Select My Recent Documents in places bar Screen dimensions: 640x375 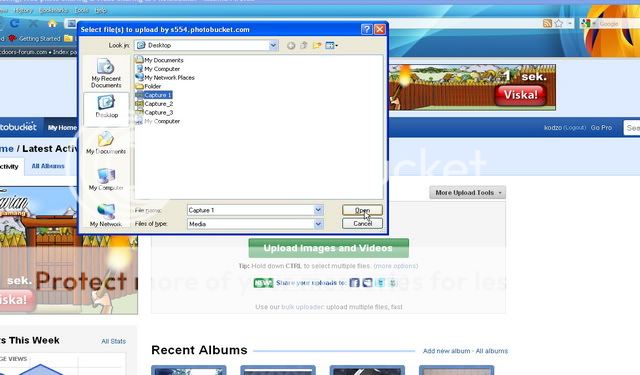[x=106, y=73]
